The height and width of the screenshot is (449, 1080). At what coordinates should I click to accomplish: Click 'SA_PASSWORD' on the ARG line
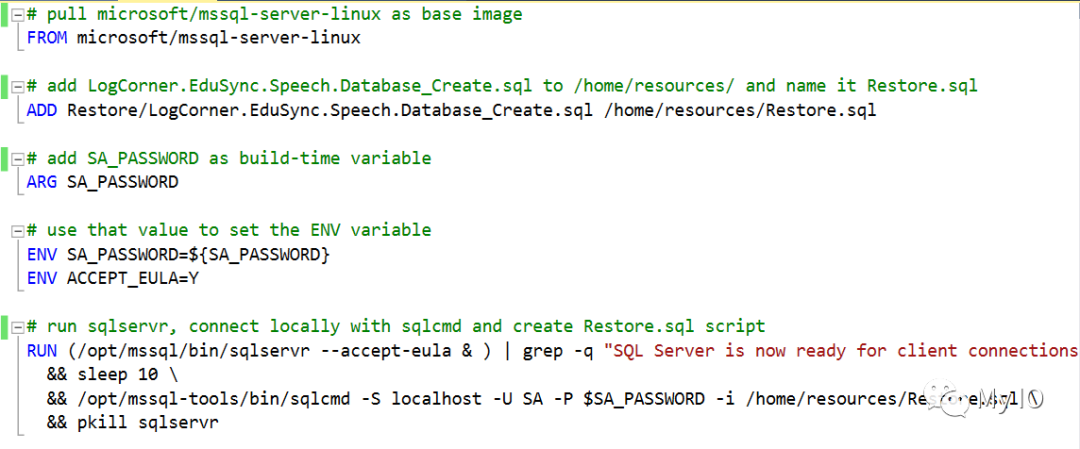tap(123, 182)
